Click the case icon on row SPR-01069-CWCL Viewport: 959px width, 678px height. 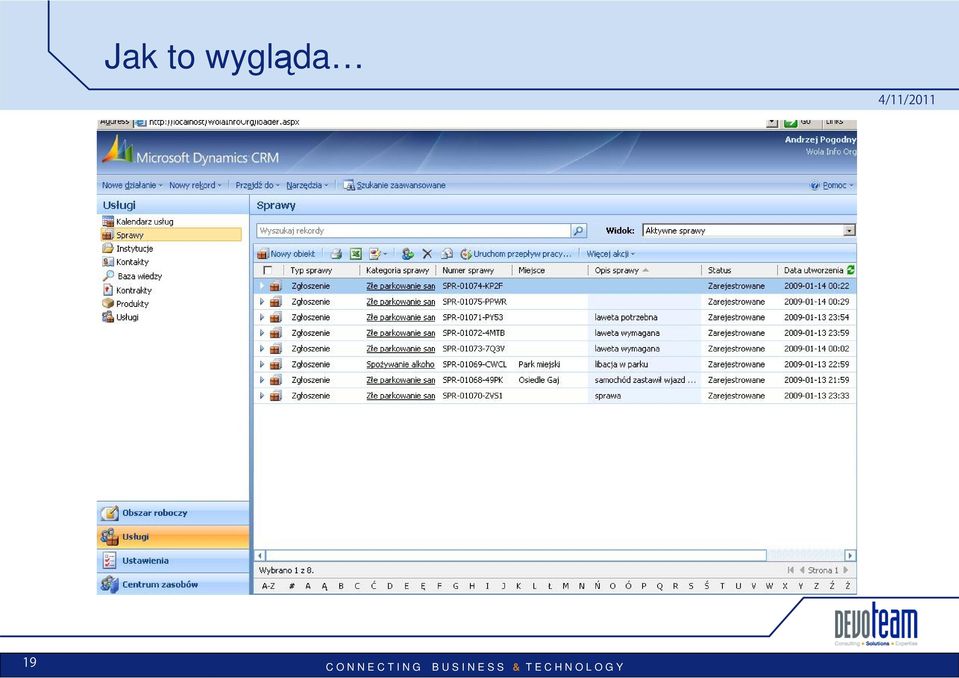(x=275, y=364)
